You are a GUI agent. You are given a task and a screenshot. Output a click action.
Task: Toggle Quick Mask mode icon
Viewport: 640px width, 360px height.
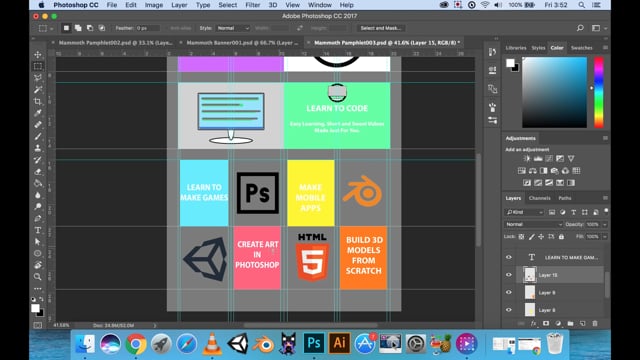[38, 325]
